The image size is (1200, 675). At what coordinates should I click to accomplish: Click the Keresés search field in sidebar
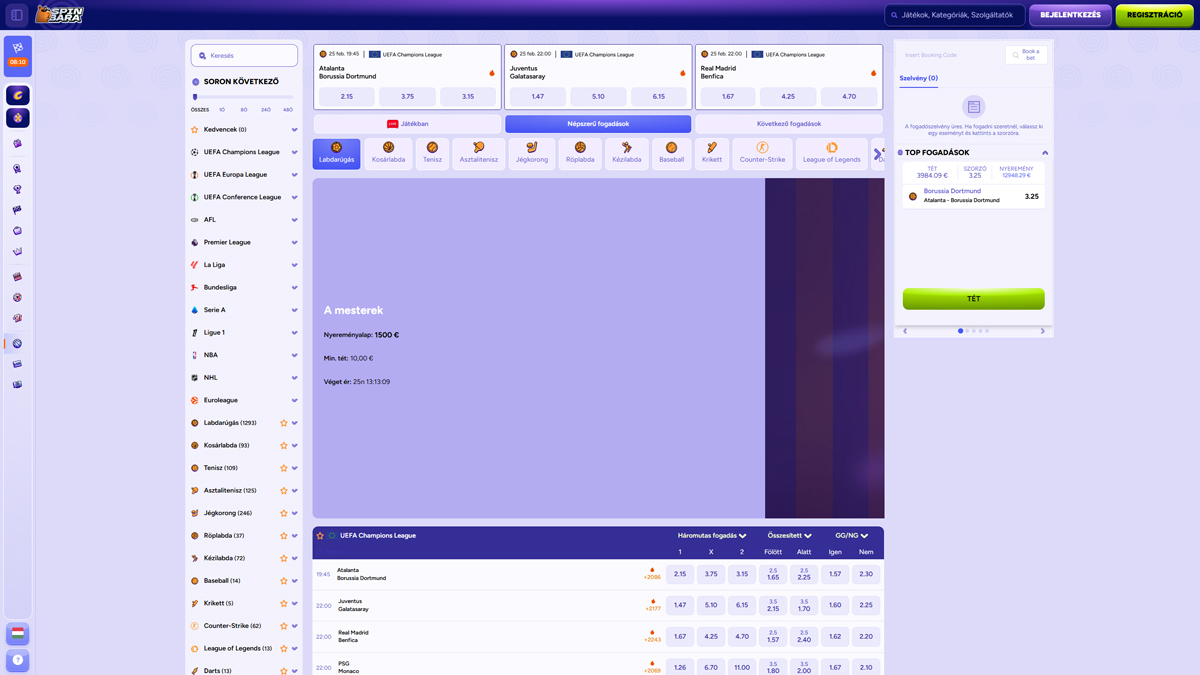point(244,56)
